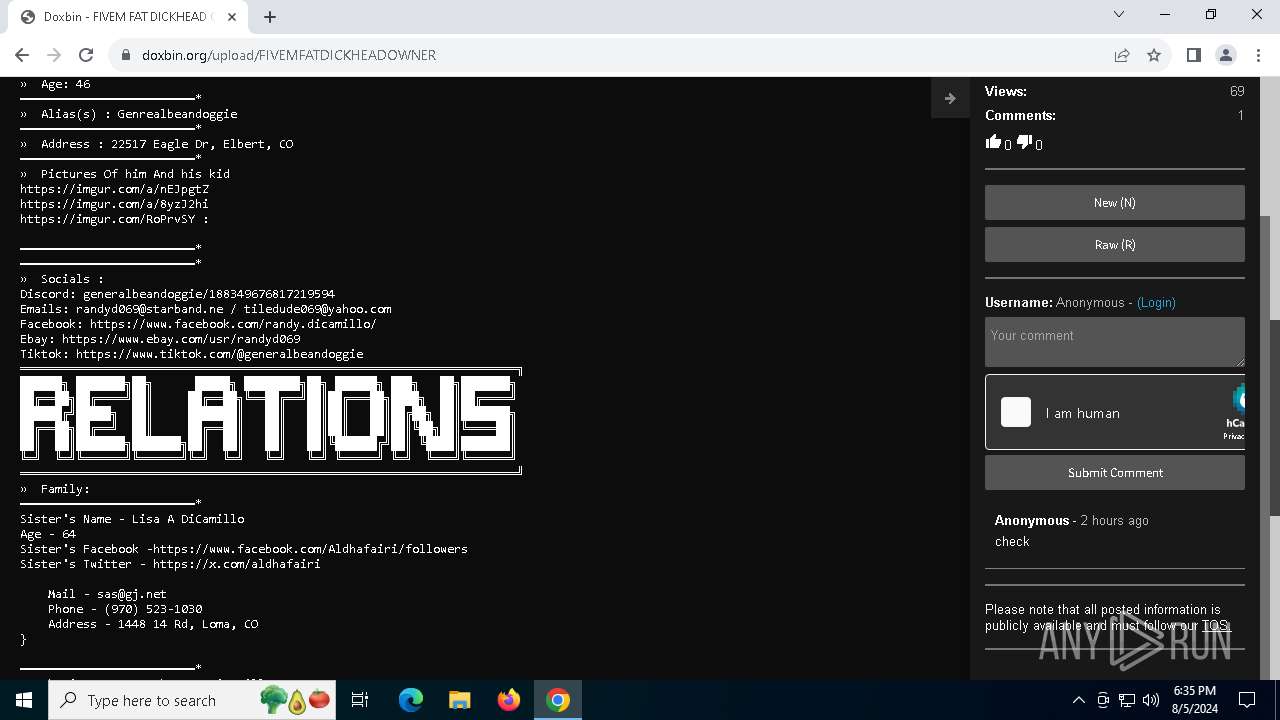Click the New (N) button
Viewport: 1280px width, 720px height.
1115,202
